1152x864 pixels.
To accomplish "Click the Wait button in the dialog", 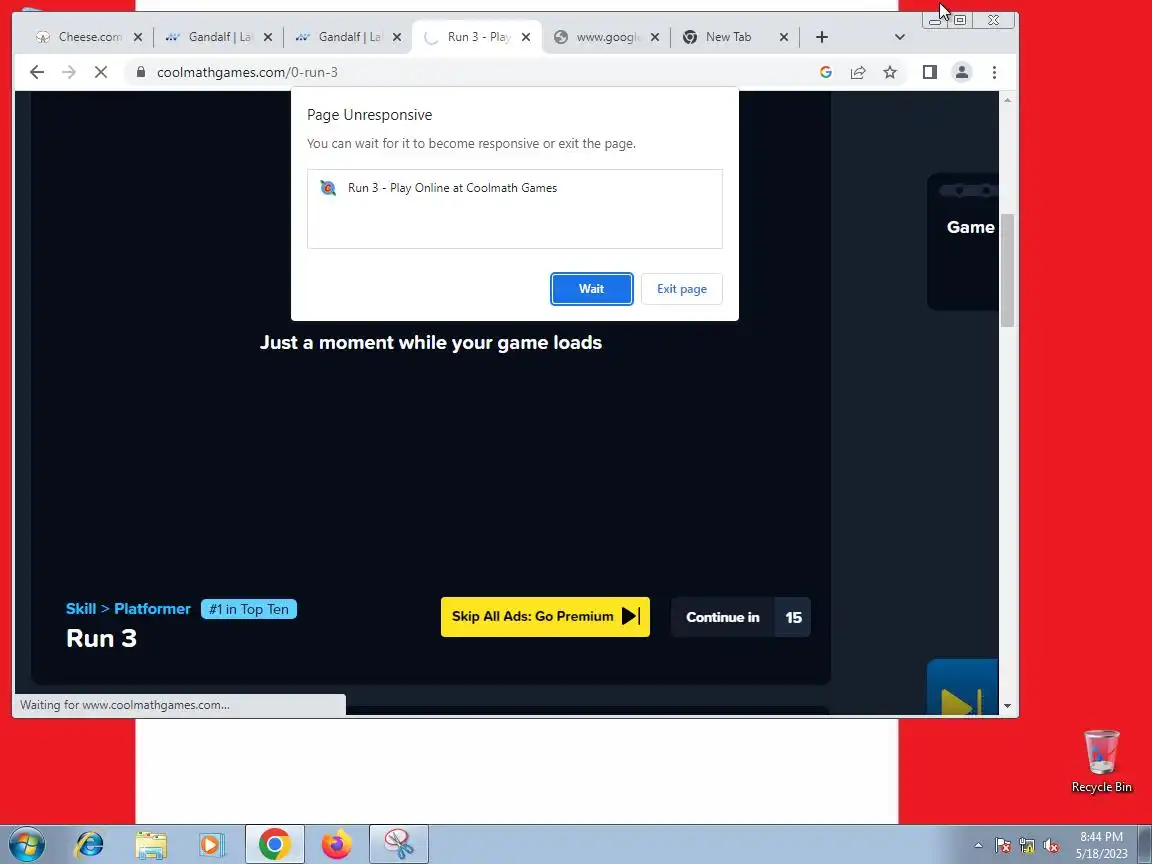I will (591, 289).
